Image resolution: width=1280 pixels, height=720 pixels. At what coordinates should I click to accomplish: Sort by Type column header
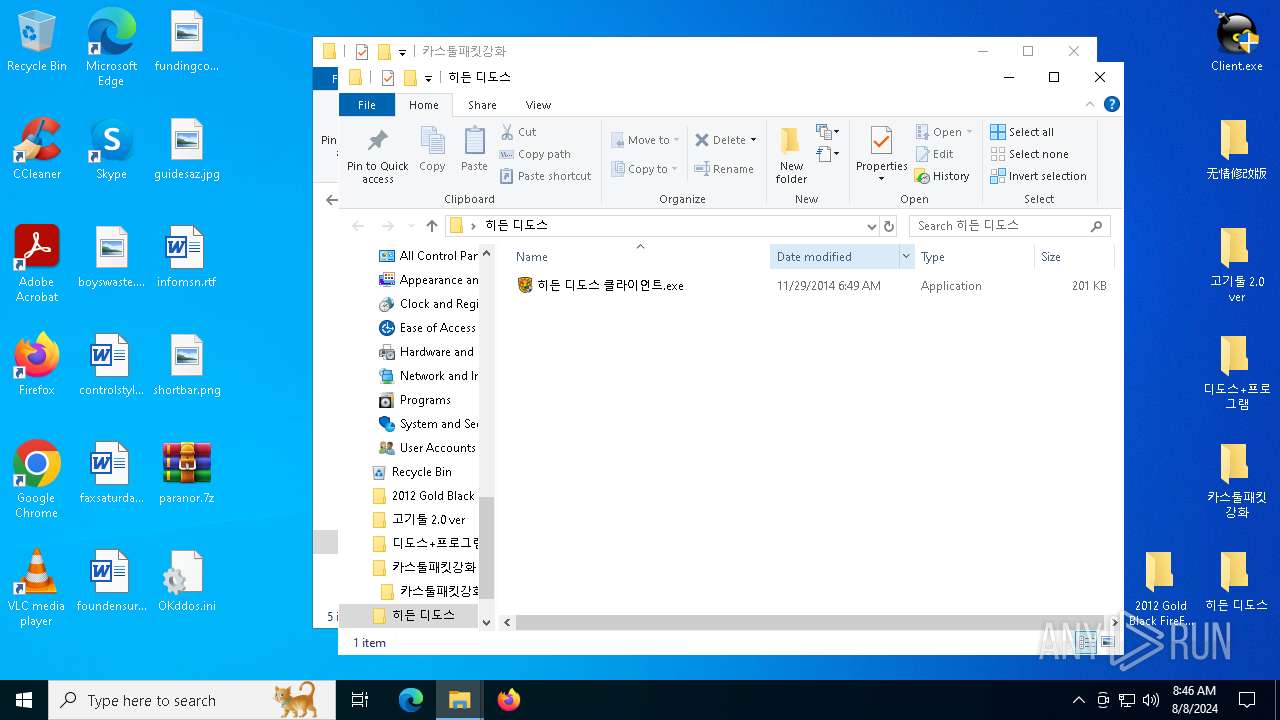[x=974, y=257]
